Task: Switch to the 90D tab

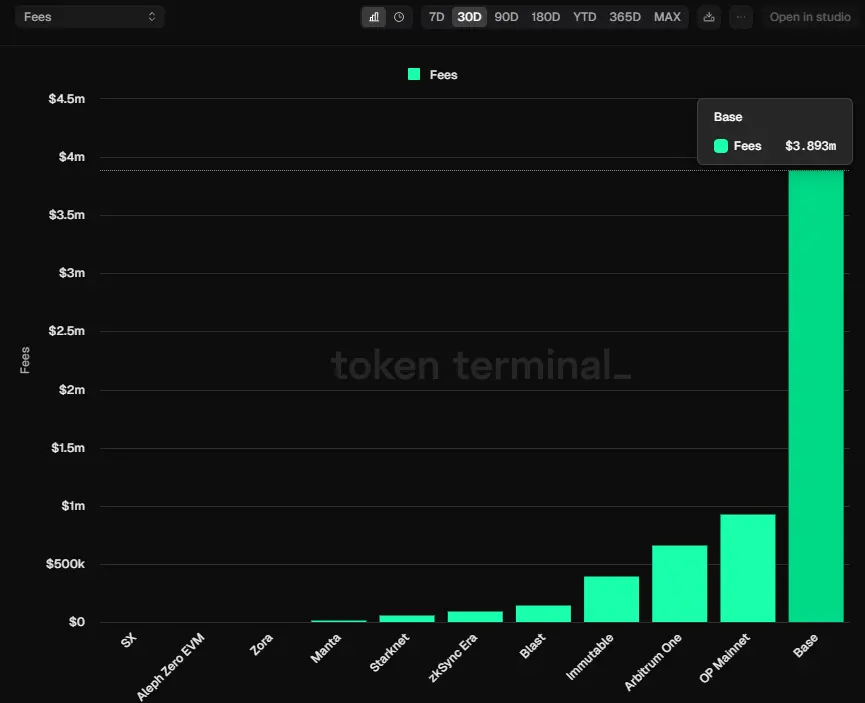Action: [x=506, y=16]
